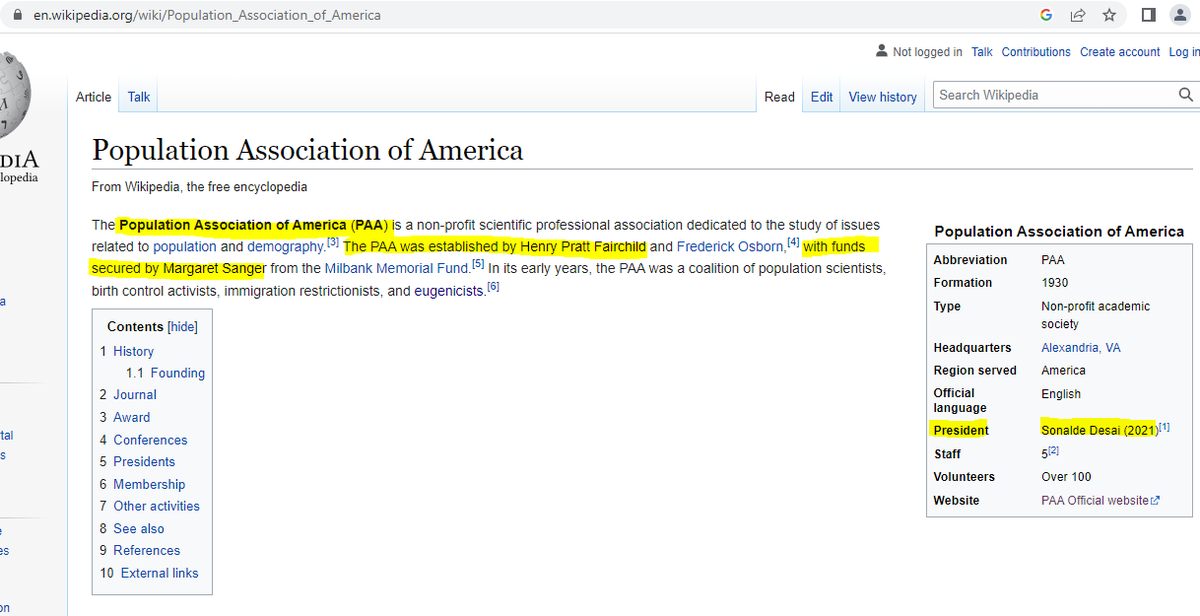This screenshot has width=1200, height=616.
Task: Click citation [4] after Frederick Osborn
Action: pos(794,242)
